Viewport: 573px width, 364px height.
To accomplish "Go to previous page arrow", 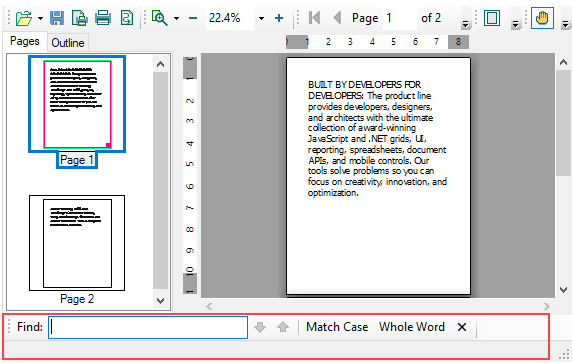I will click(337, 18).
